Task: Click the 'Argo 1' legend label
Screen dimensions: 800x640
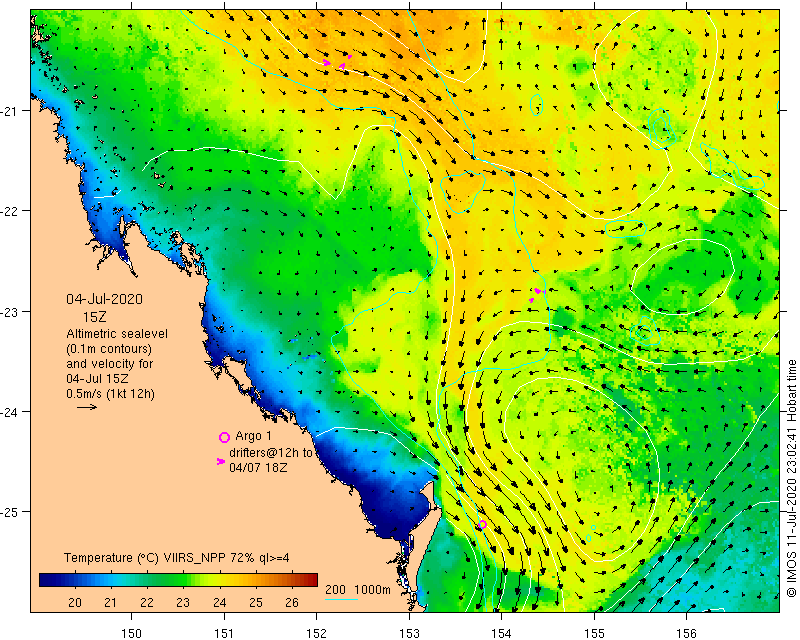Action: [x=254, y=436]
